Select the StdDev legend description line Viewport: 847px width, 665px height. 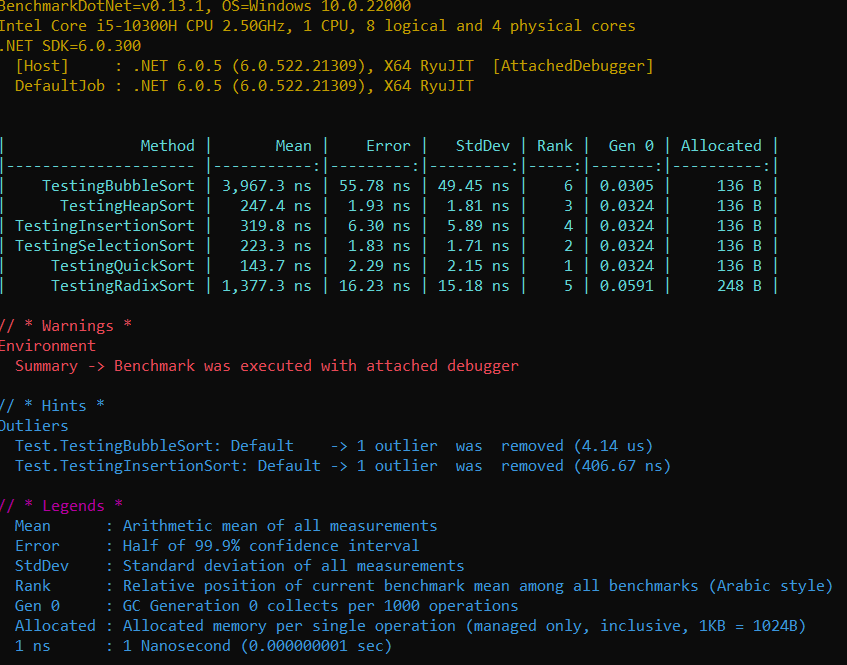pyautogui.click(x=240, y=566)
